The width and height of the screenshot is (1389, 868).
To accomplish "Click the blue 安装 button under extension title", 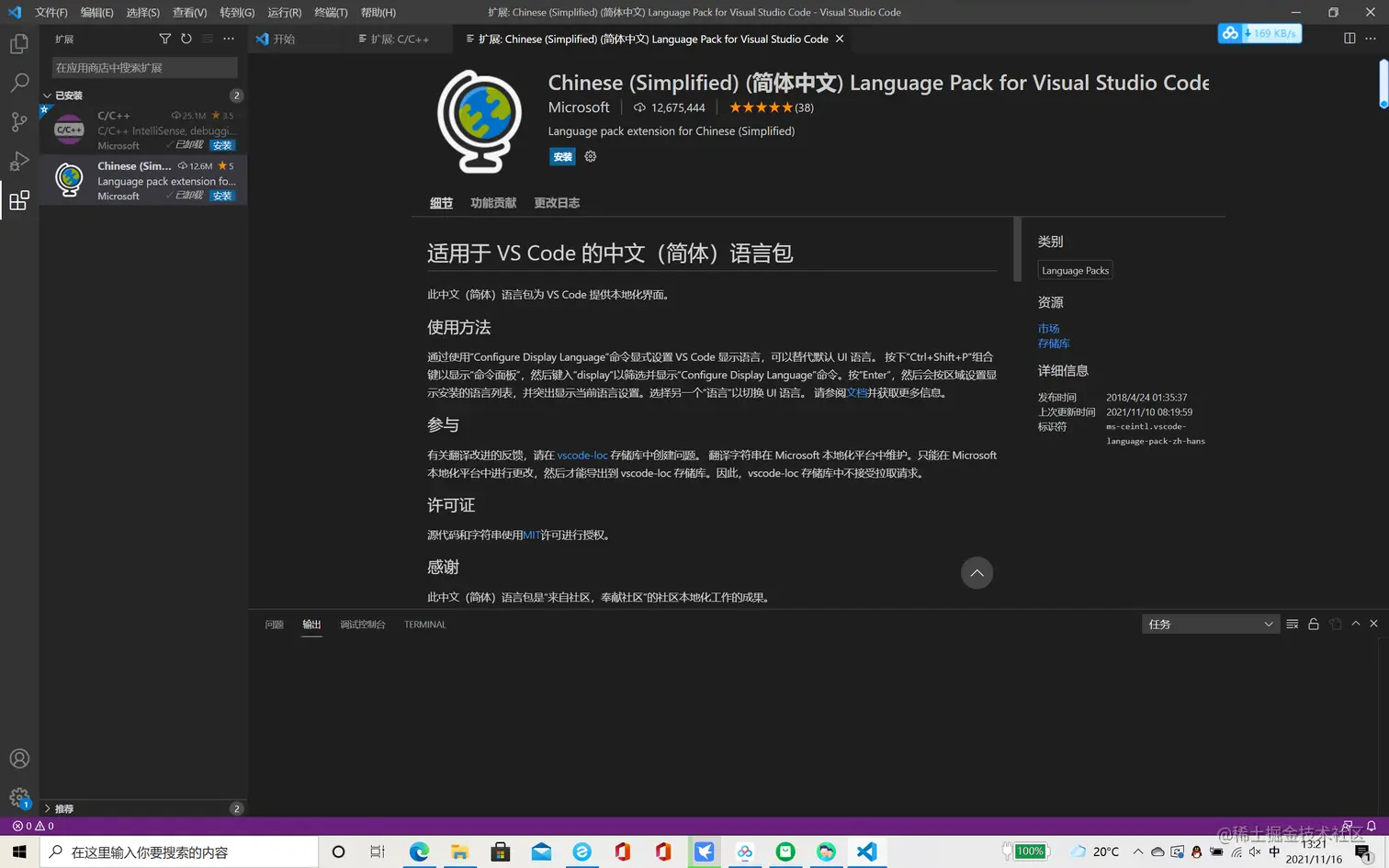I will [562, 157].
